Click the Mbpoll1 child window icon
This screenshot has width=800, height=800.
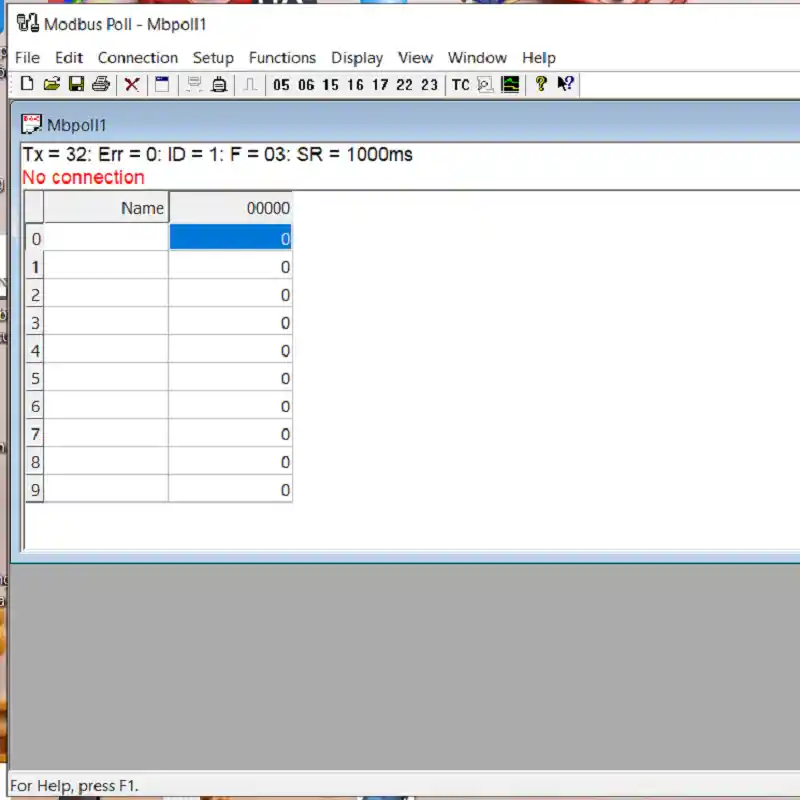pyautogui.click(x=31, y=124)
